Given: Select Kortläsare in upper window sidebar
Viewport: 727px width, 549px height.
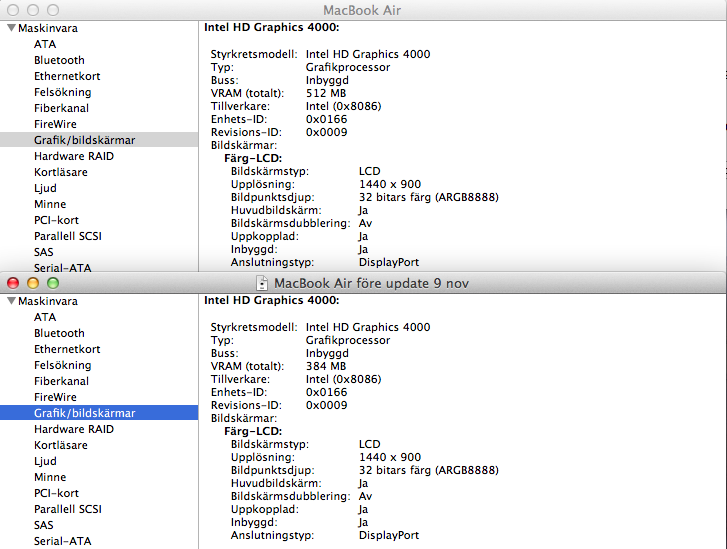Looking at the screenshot, I should tap(61, 172).
